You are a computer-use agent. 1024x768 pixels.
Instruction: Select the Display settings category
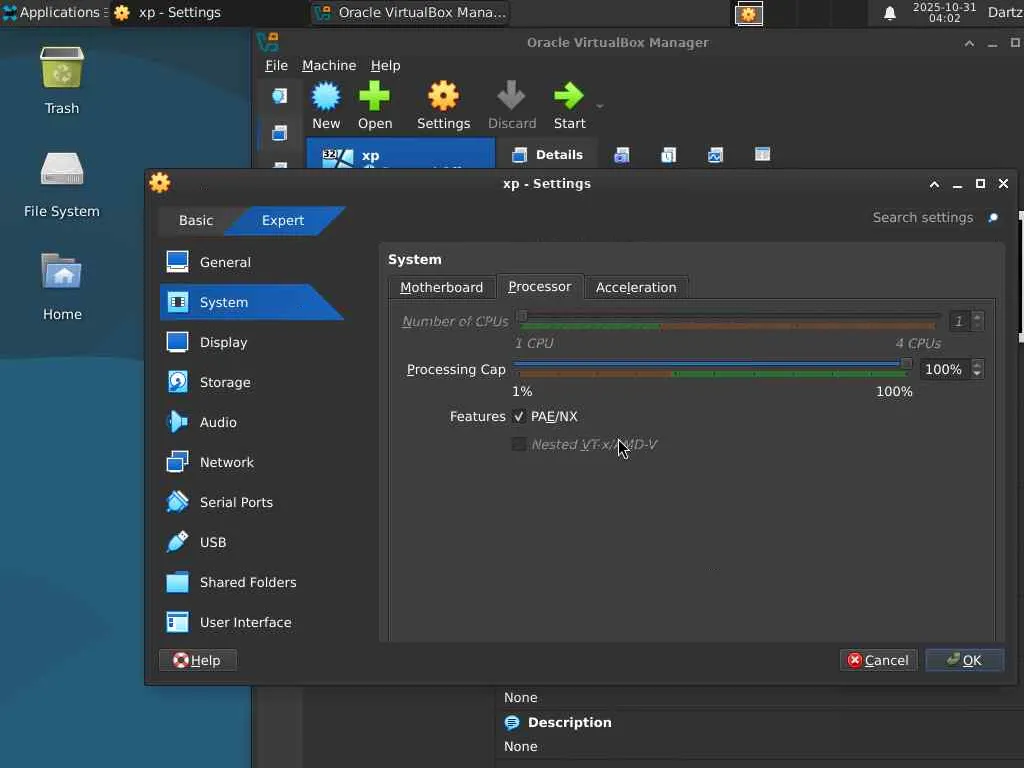[x=251, y=342]
